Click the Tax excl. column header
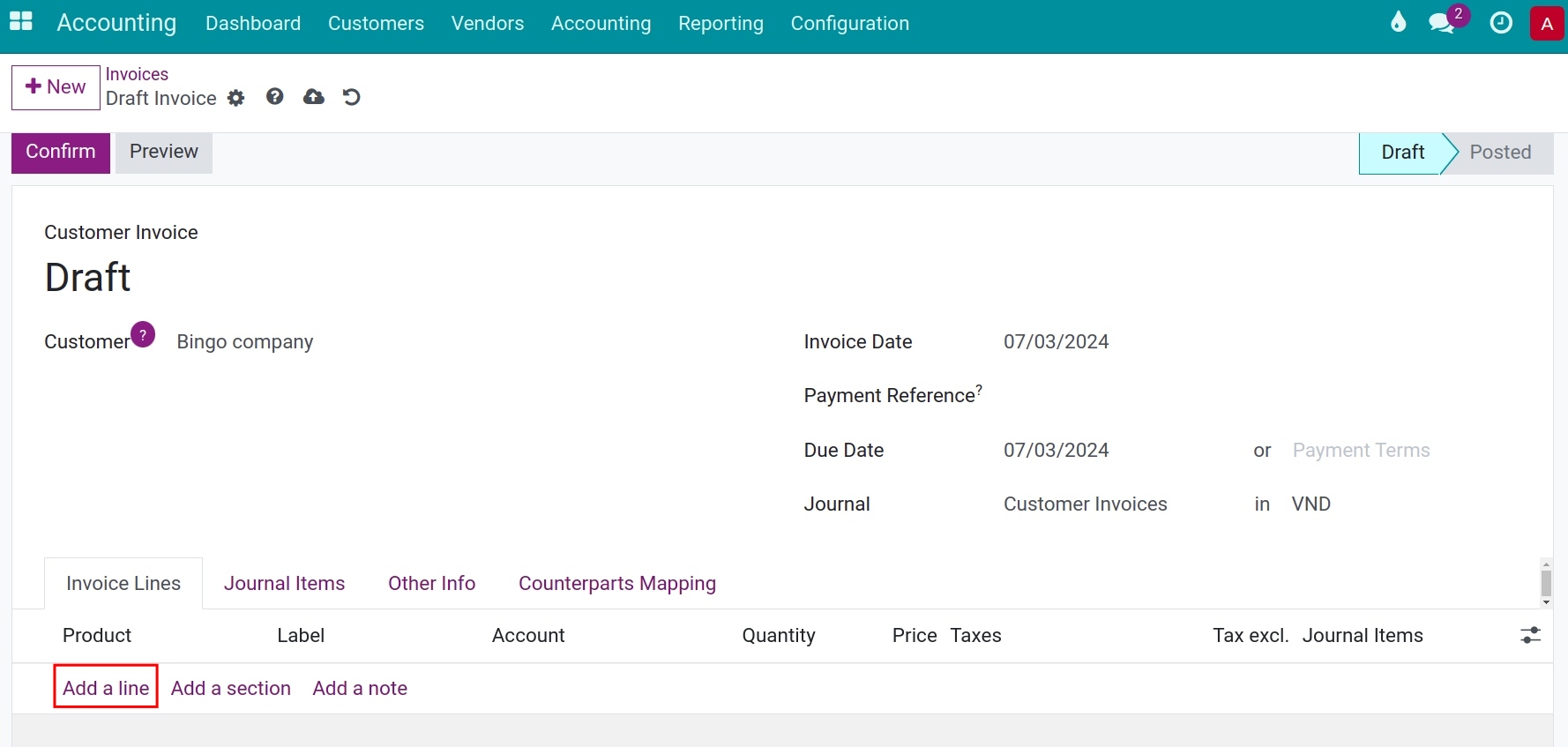This screenshot has width=1568, height=747. pos(1251,636)
